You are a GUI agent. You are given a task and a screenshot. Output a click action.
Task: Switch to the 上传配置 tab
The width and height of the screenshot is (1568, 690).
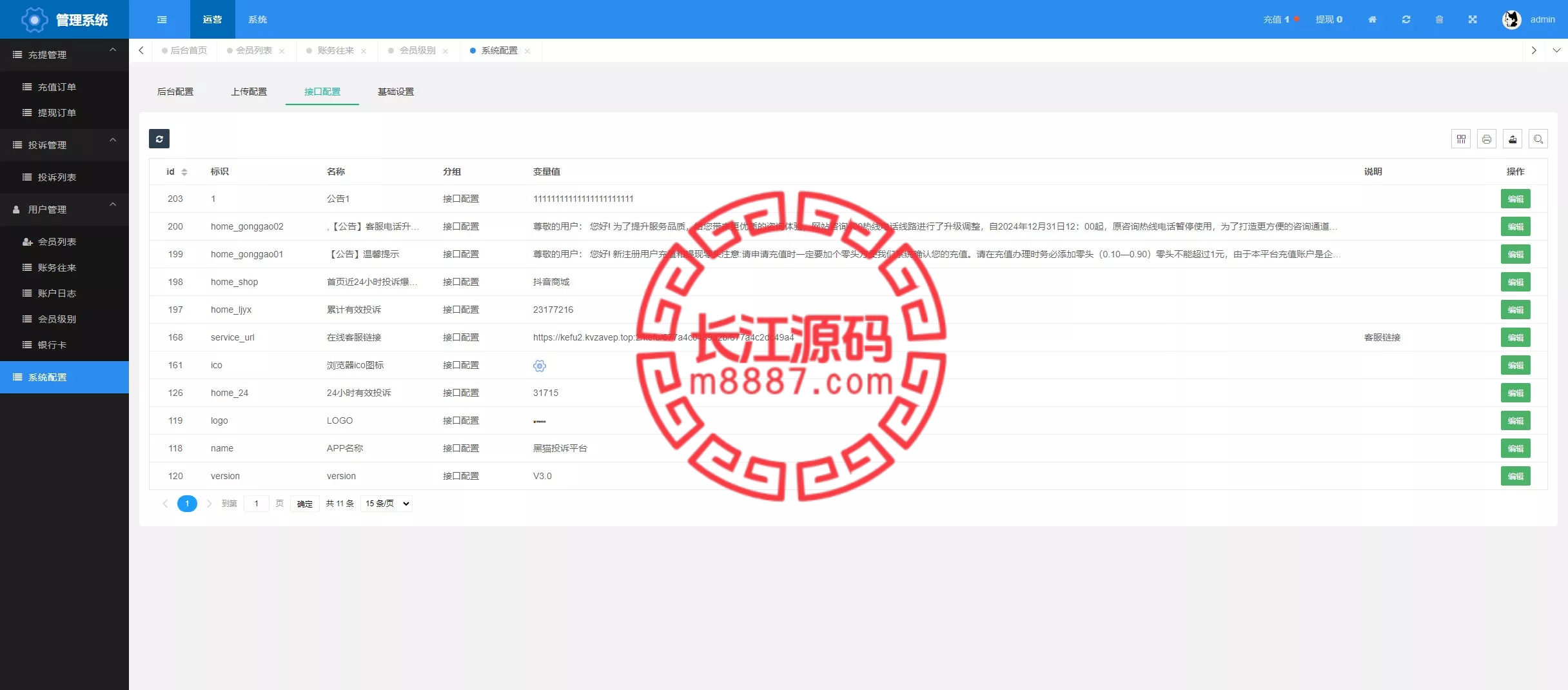click(x=249, y=92)
